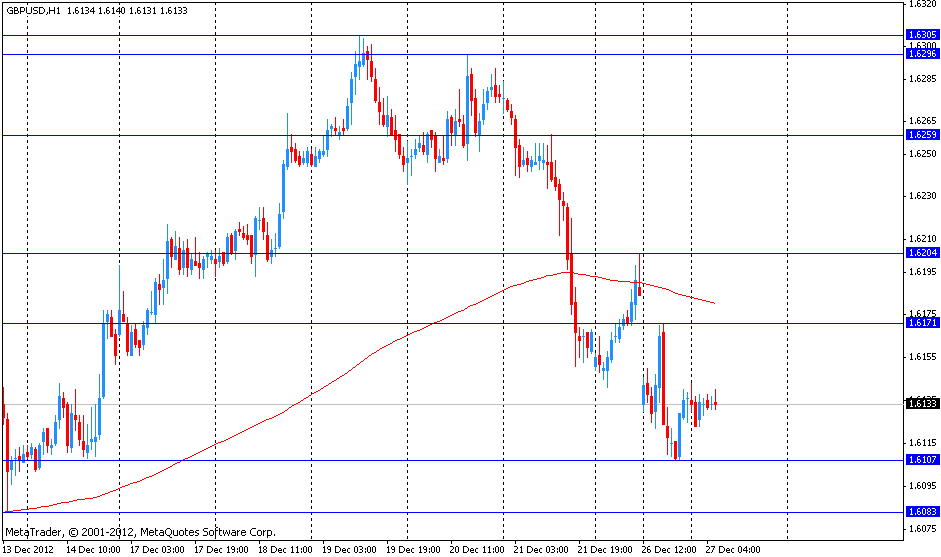Select the 27 Dec 04:00 time marker

pyautogui.click(x=733, y=549)
